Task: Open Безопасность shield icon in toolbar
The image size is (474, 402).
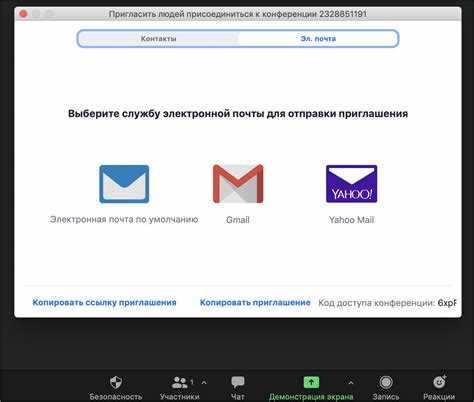Action: point(116,382)
